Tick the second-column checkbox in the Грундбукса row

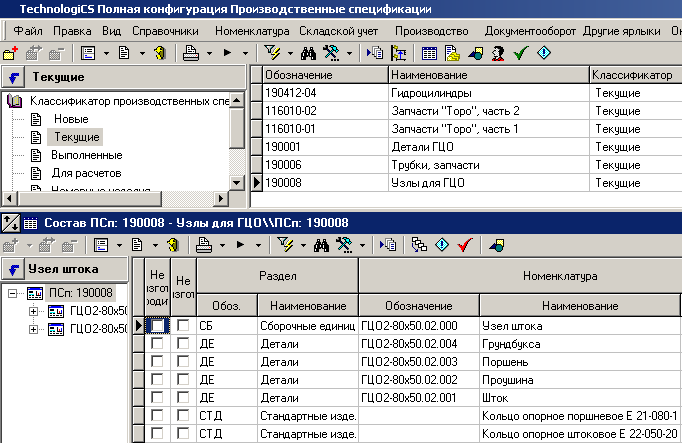pos(183,343)
